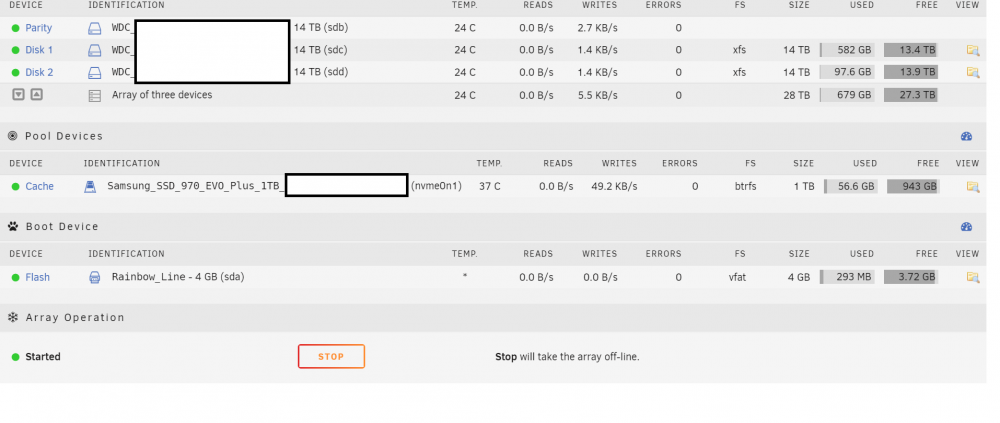1000x423 pixels.
Task: Click the Started green status indicator
Action: pyautogui.click(x=15, y=357)
